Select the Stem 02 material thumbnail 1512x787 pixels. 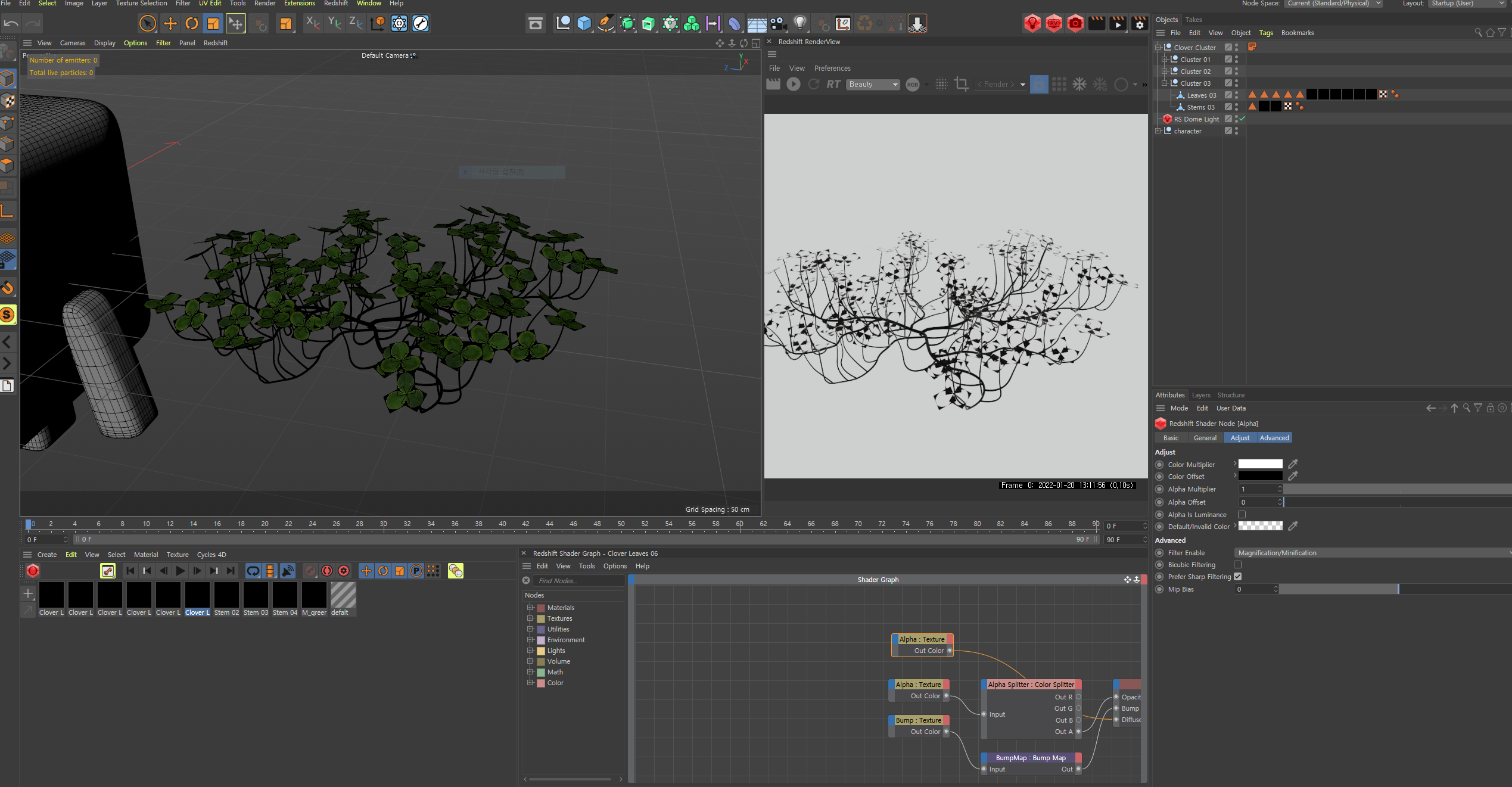point(226,599)
